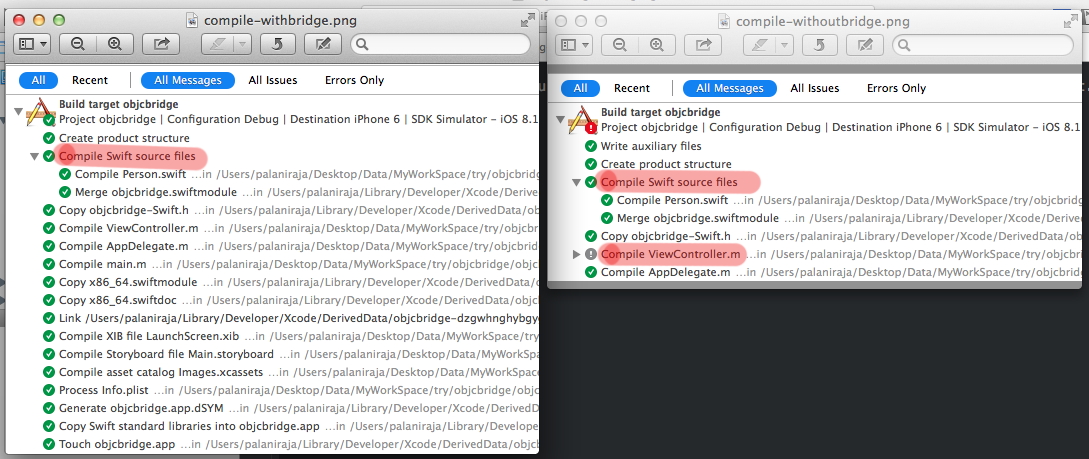Click green check beside Create product structure left

(49, 138)
